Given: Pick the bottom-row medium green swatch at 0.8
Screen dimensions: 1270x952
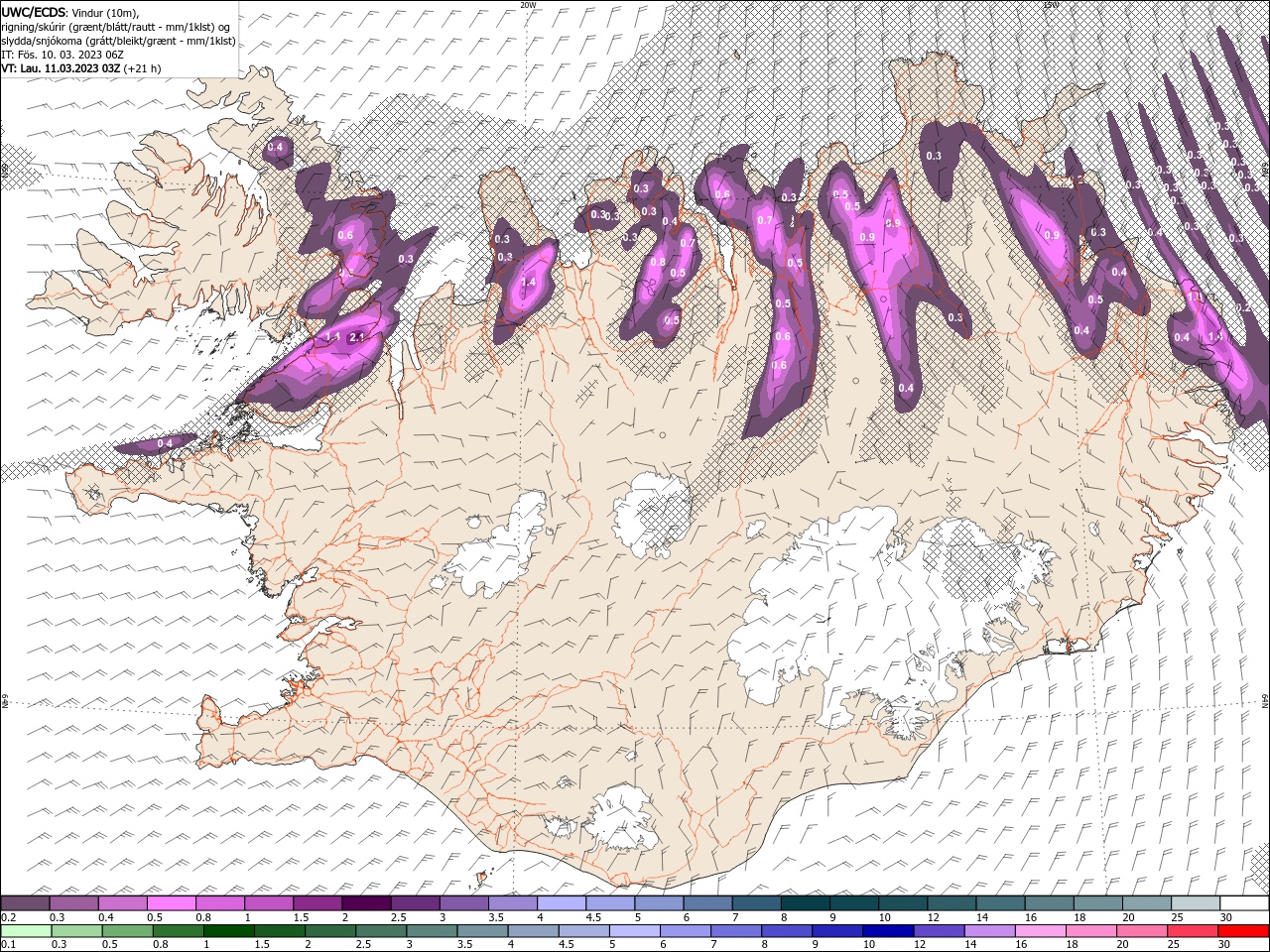Looking at the screenshot, I should (179, 931).
